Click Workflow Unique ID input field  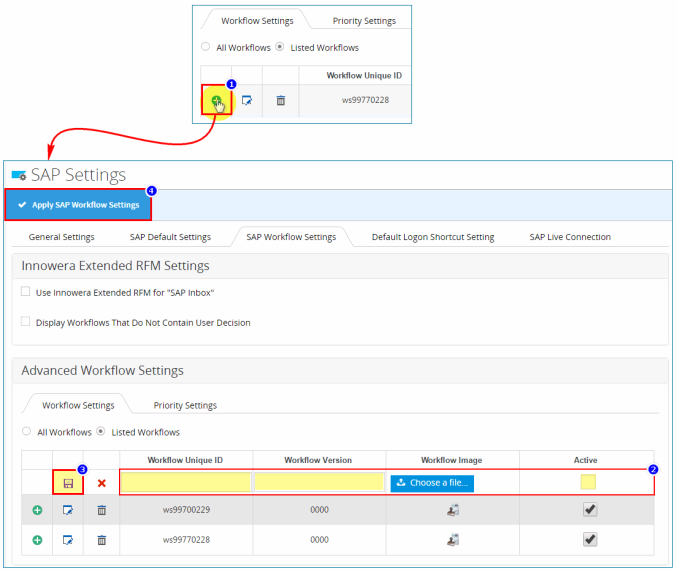186,482
